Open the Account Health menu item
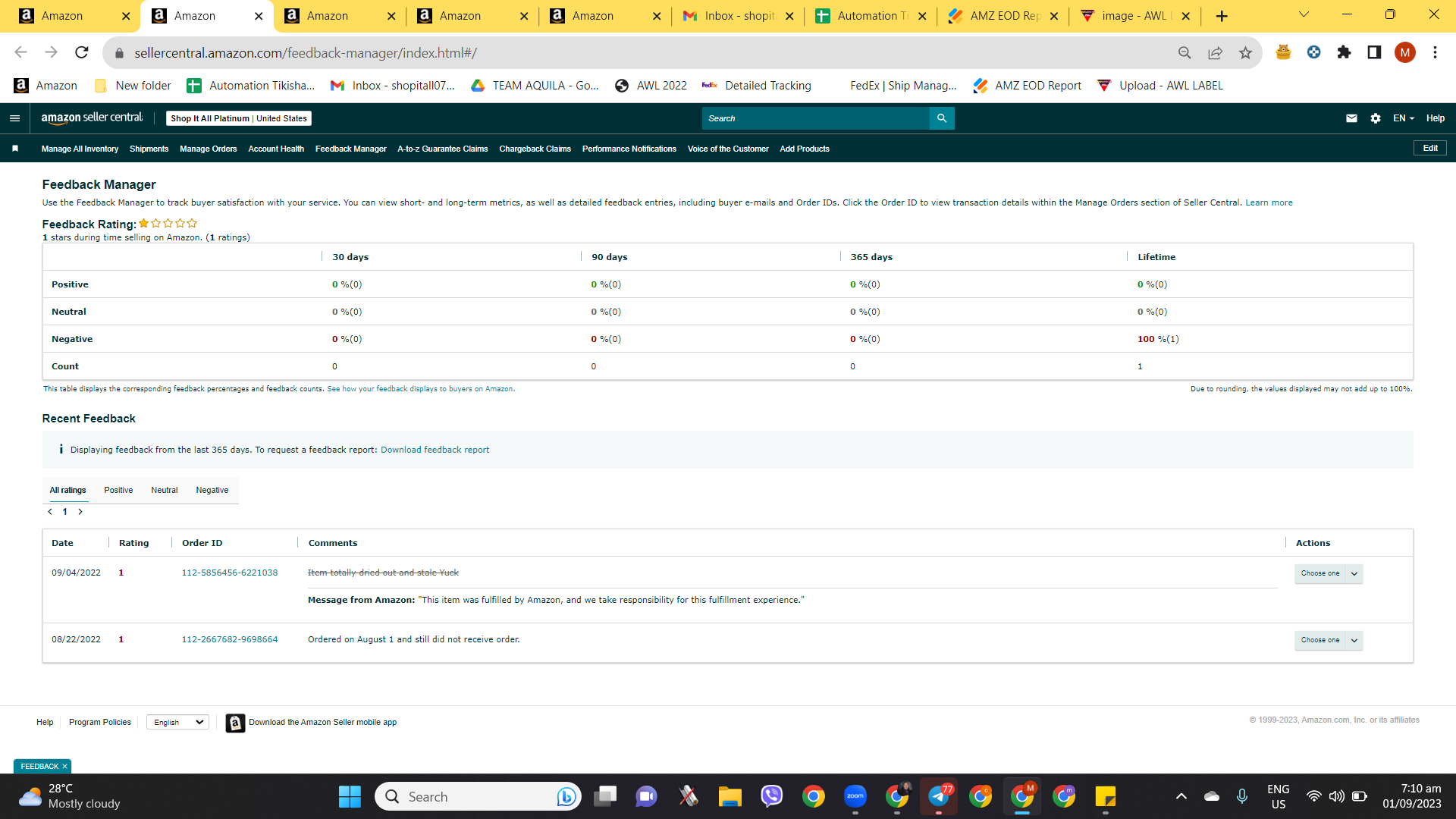This screenshot has width=1456, height=819. 276,149
